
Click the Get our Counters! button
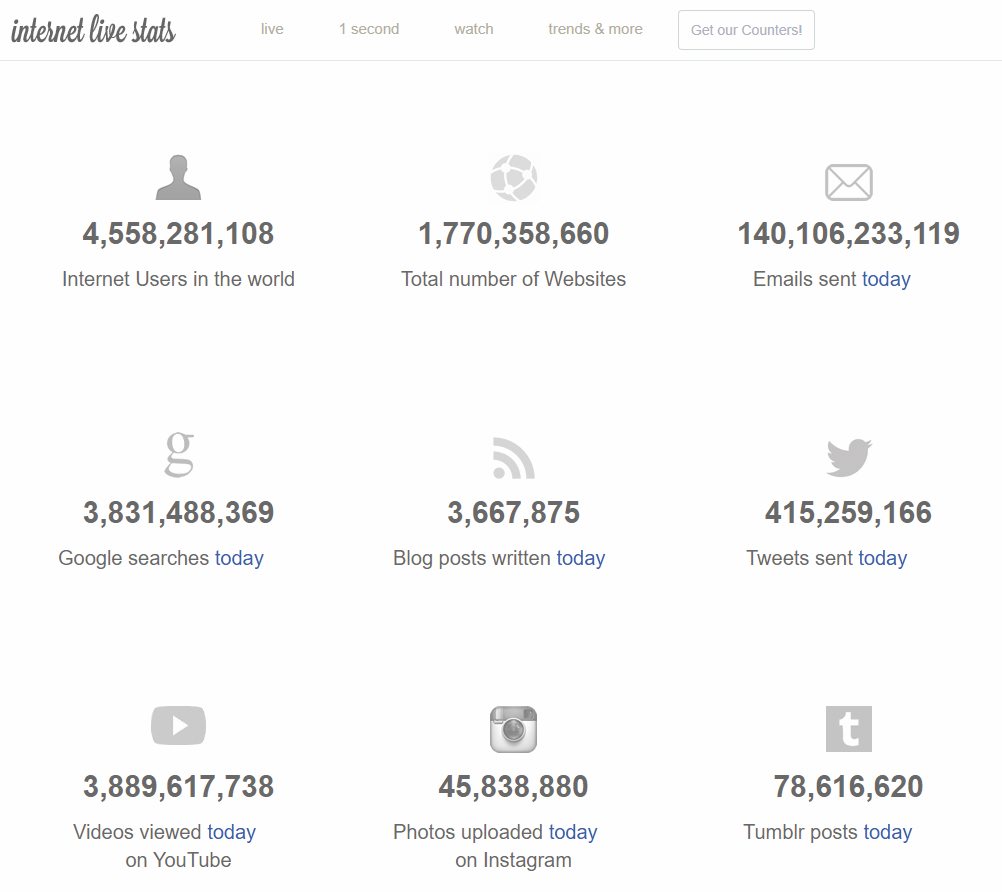point(746,30)
